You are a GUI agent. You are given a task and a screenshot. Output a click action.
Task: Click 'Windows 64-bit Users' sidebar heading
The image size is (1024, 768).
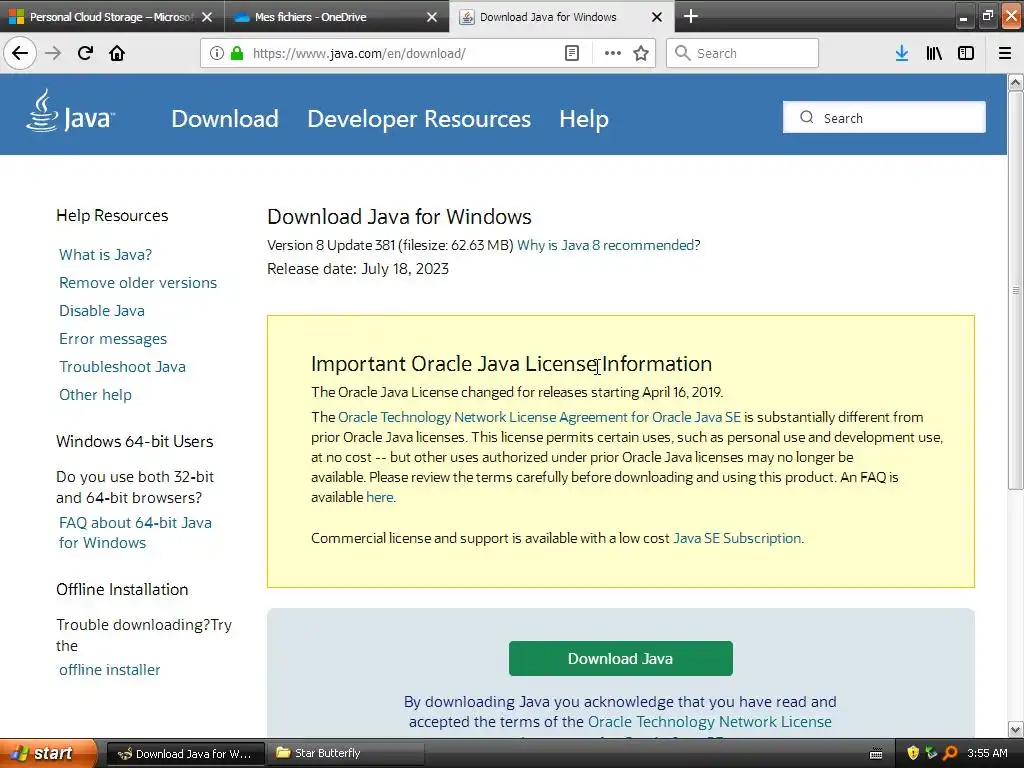[x=135, y=441]
